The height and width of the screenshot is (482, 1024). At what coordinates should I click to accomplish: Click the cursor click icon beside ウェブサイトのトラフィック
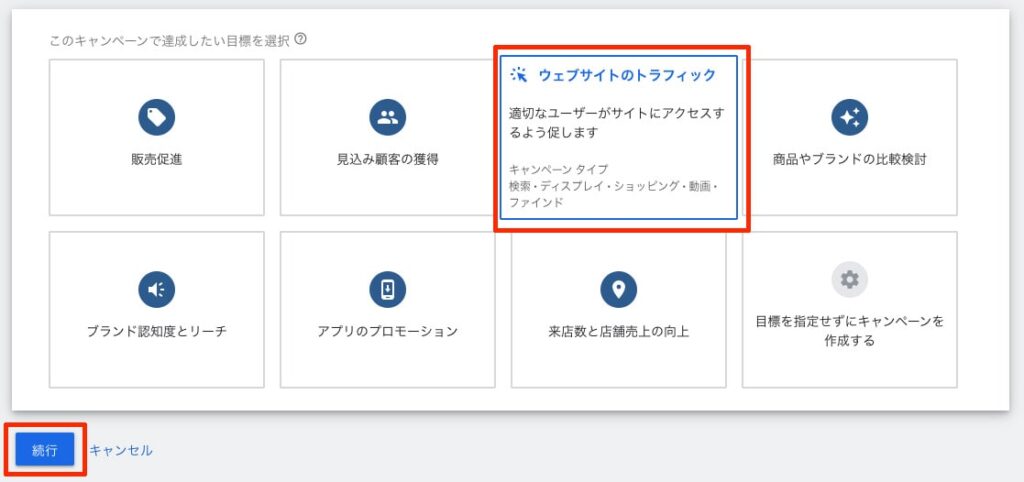[x=519, y=74]
